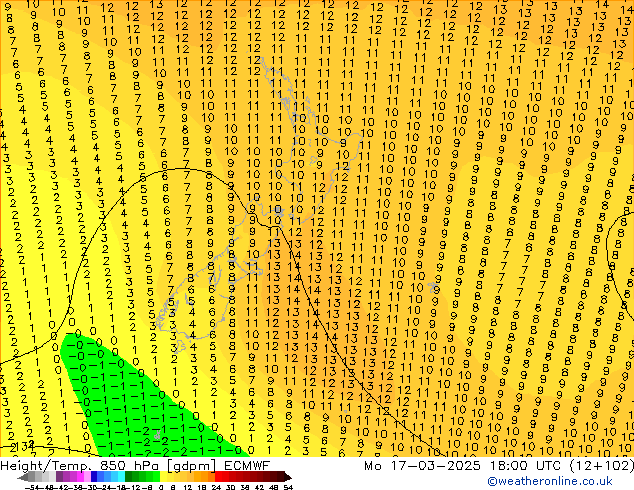Click the cyan segment of the temperature color scale
This screenshot has height=490, width=634.
pyautogui.click(x=122, y=477)
